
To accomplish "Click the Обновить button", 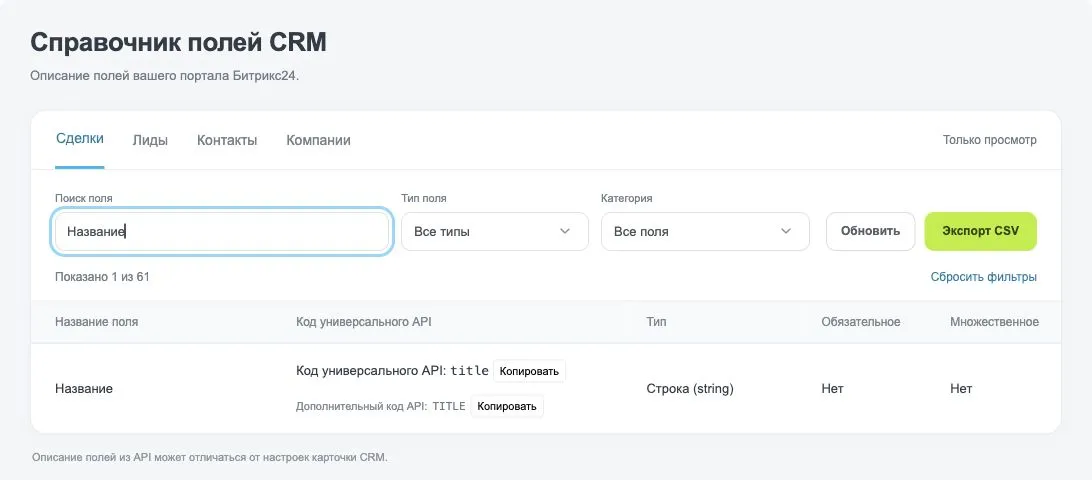I will point(870,231).
